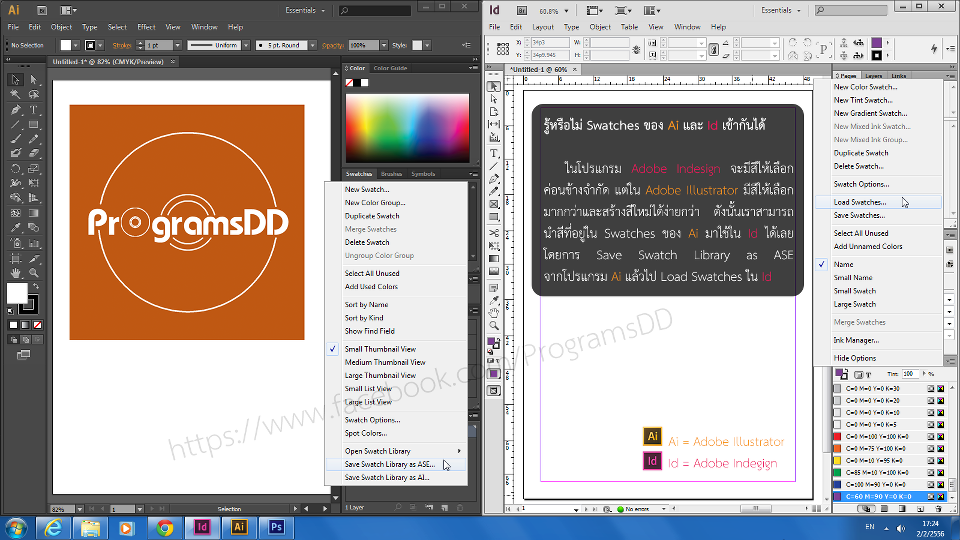960x540 pixels.
Task: Switch swatch view to Small Name
Action: coord(853,278)
